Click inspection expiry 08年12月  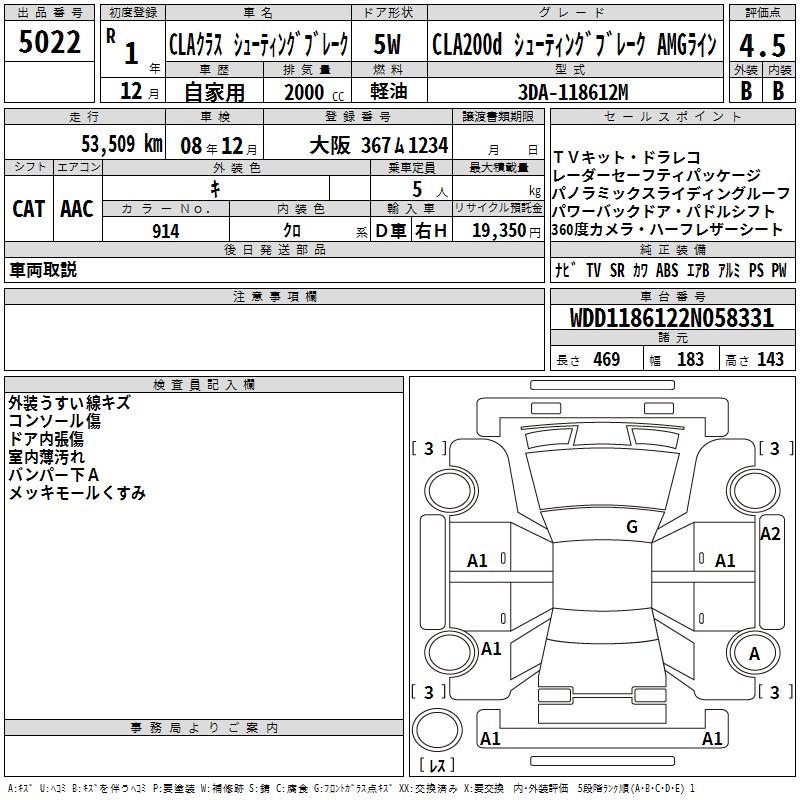tap(219, 146)
